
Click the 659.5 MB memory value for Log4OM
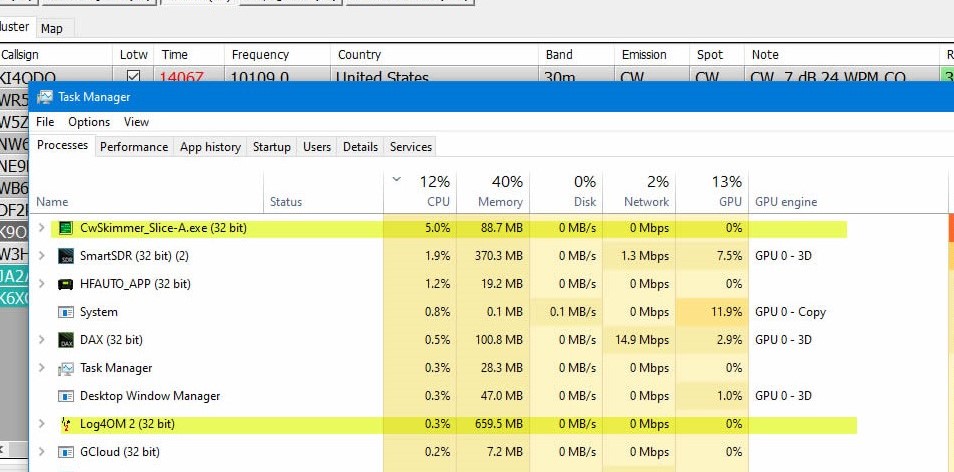tap(498, 424)
